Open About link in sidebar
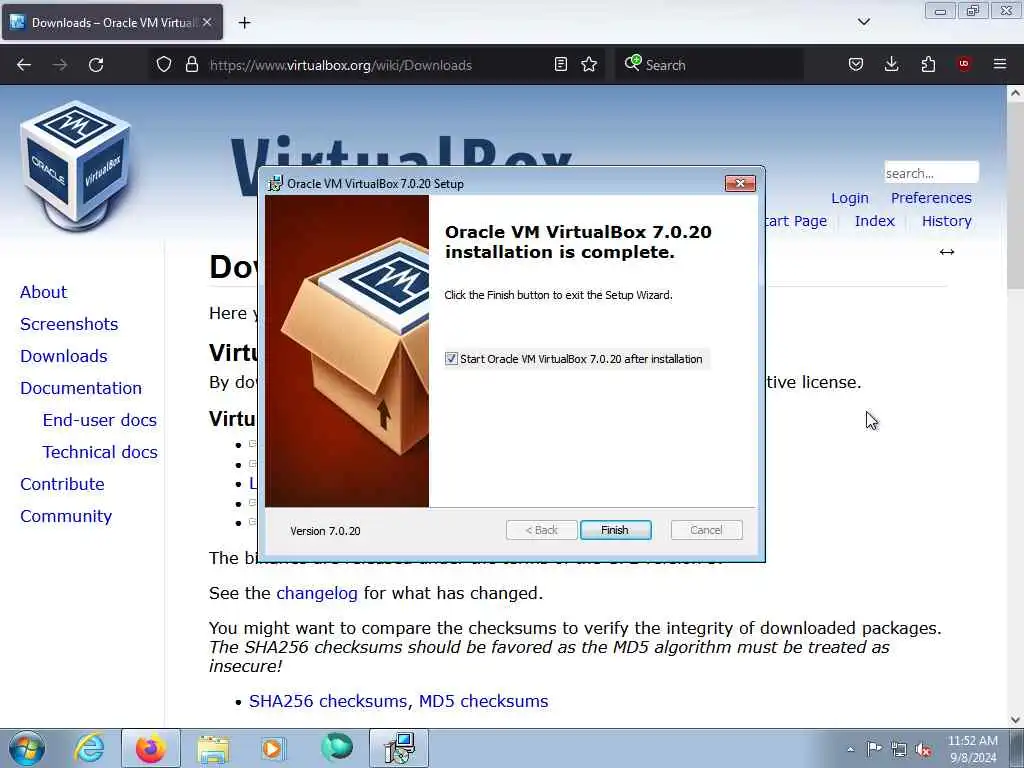The width and height of the screenshot is (1024, 768). coord(43,292)
